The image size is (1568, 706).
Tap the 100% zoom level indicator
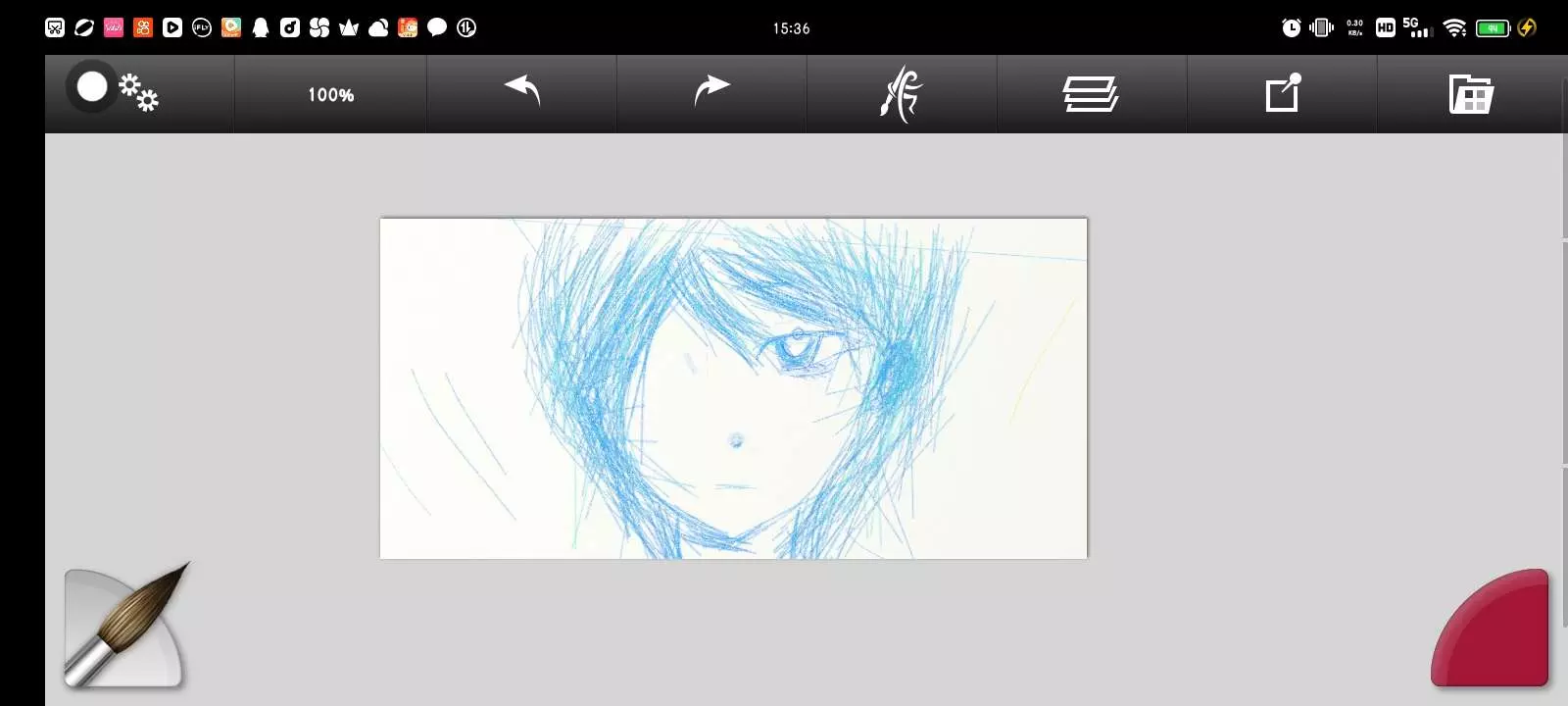(x=330, y=95)
